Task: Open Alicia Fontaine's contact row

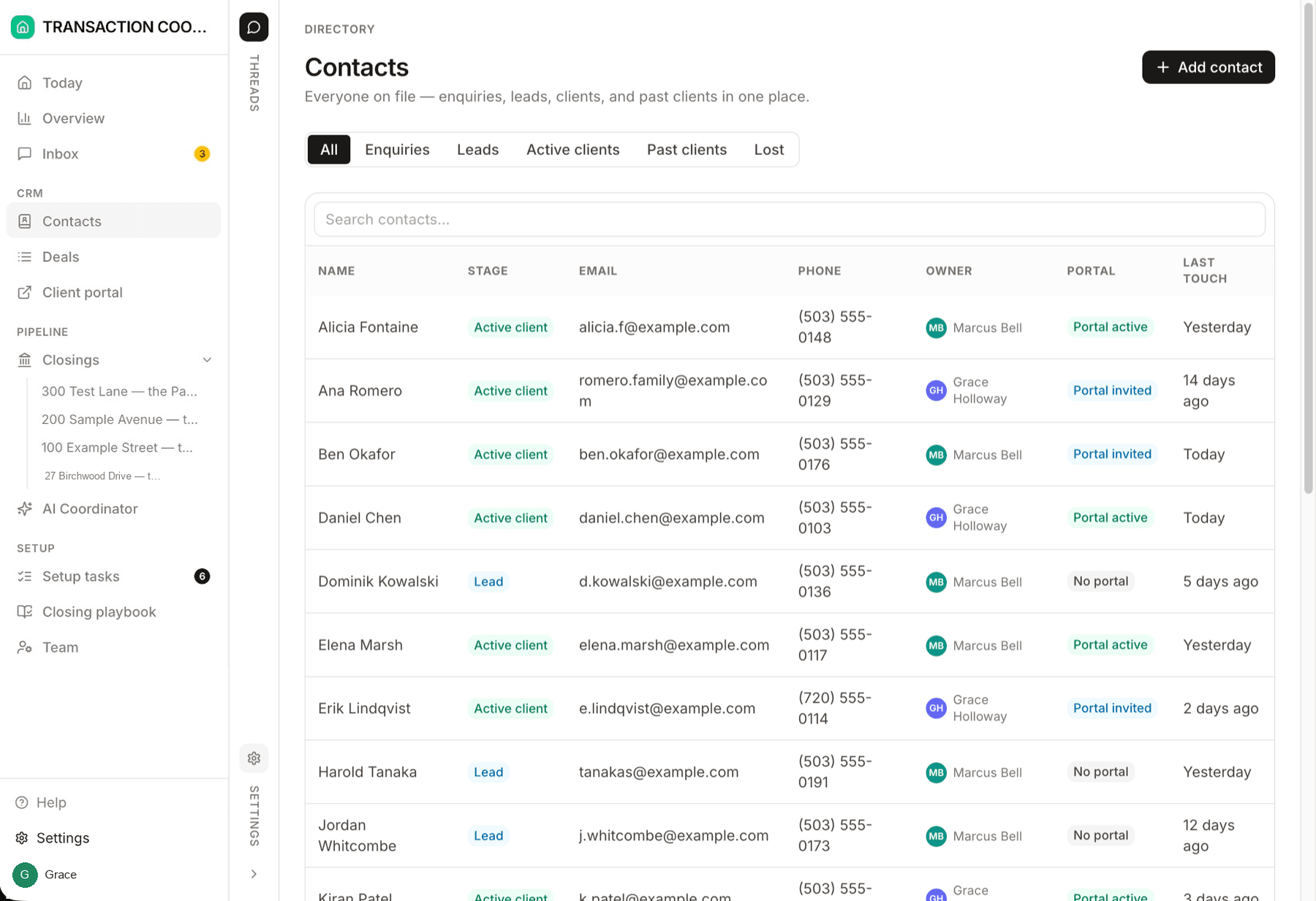Action: (790, 327)
